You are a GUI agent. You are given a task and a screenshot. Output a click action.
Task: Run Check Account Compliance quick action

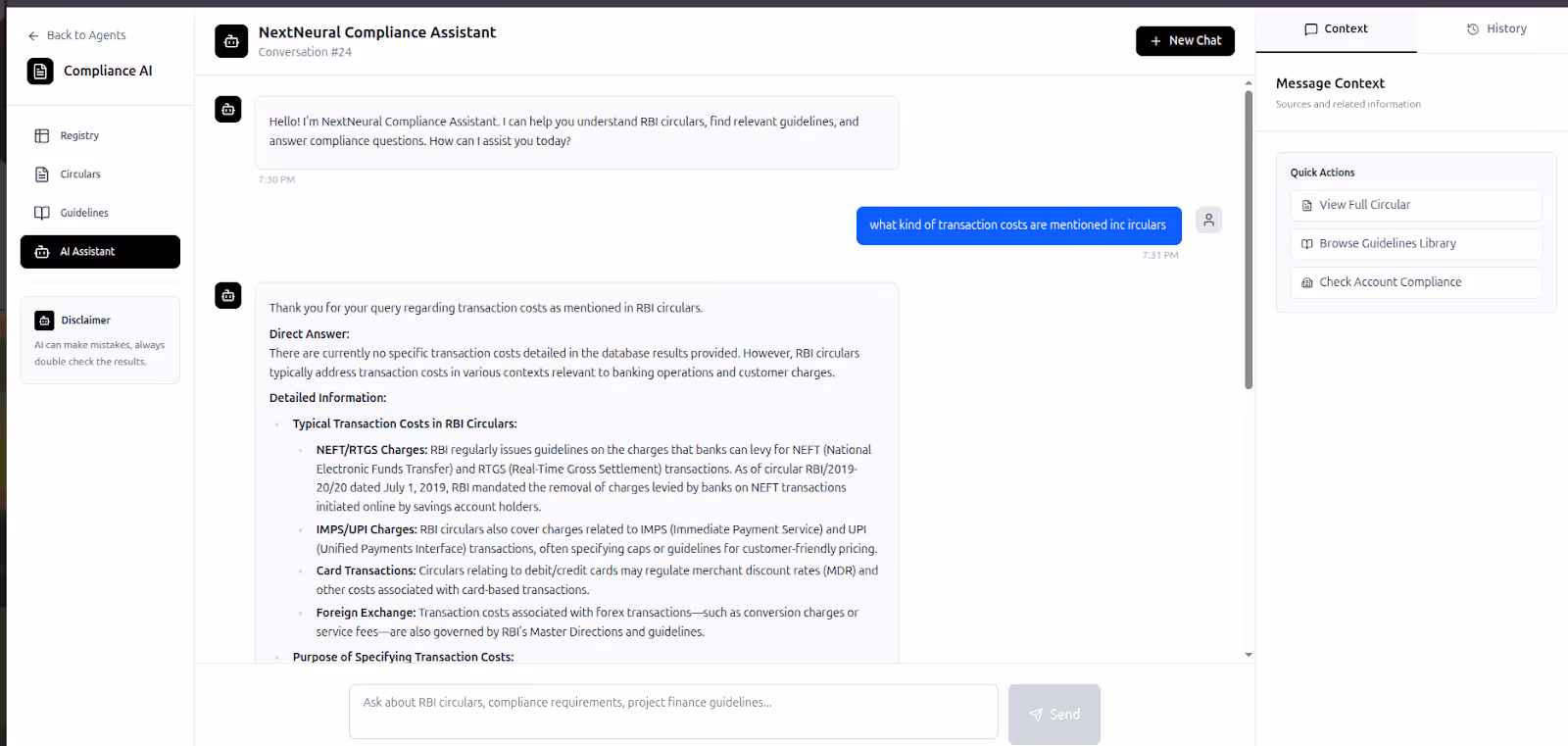tap(1416, 282)
